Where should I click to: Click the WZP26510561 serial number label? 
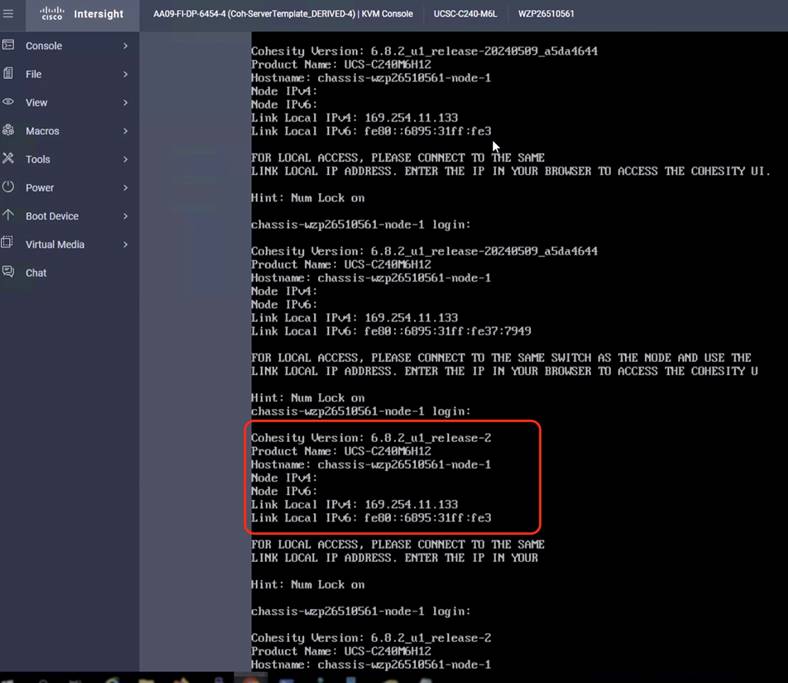pos(546,14)
